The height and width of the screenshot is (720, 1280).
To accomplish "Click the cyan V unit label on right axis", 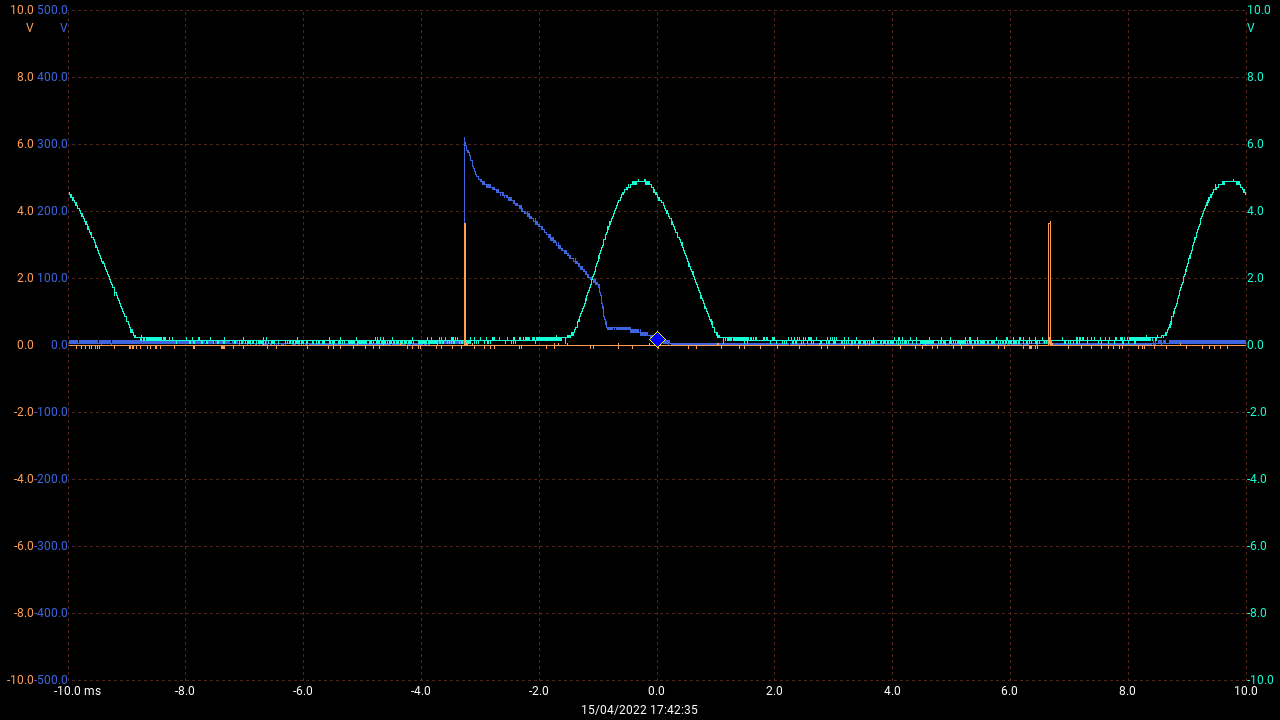I will pyautogui.click(x=1250, y=28).
